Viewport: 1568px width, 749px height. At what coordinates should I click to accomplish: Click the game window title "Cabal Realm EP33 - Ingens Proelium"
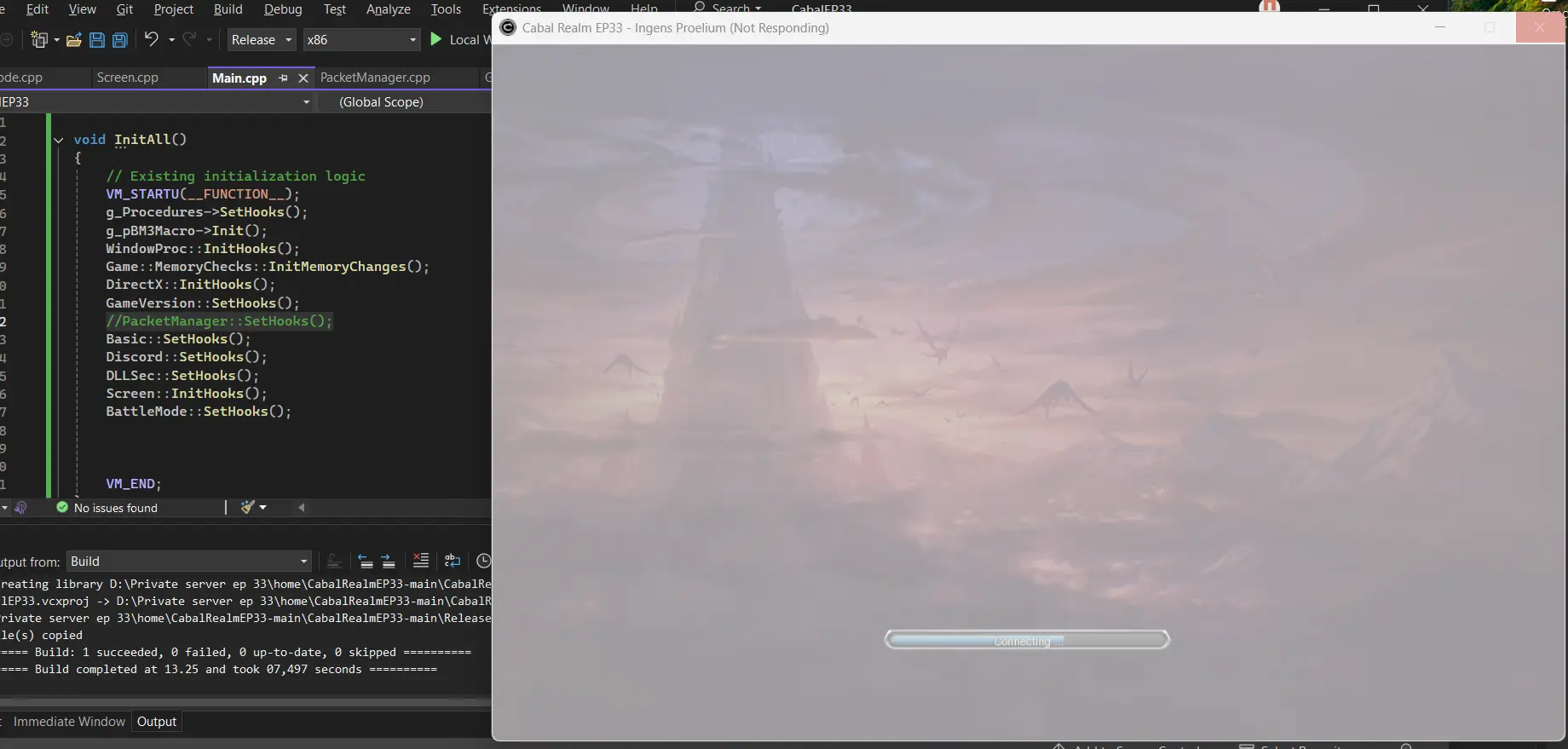coord(623,27)
